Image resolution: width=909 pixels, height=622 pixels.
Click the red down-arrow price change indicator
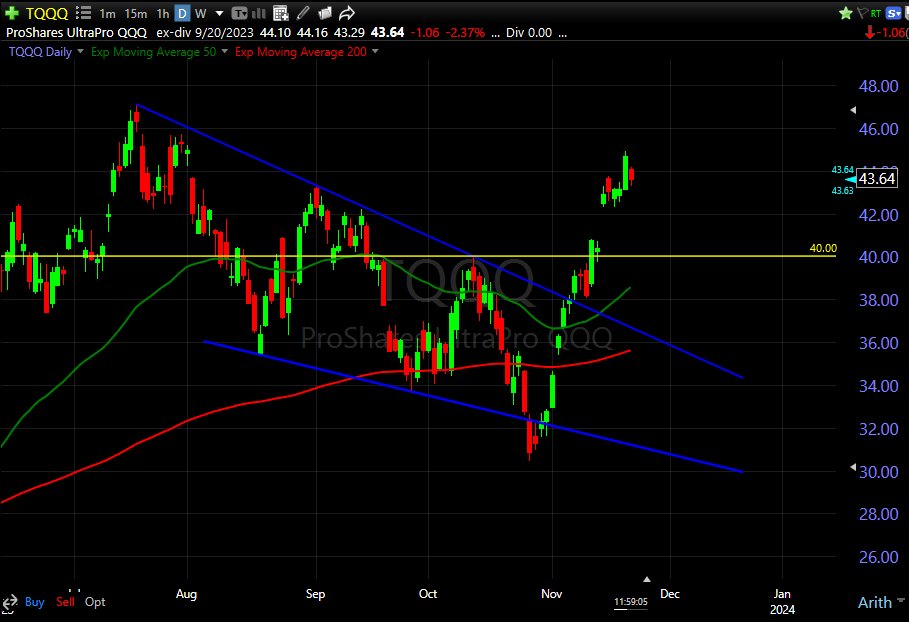click(x=870, y=32)
